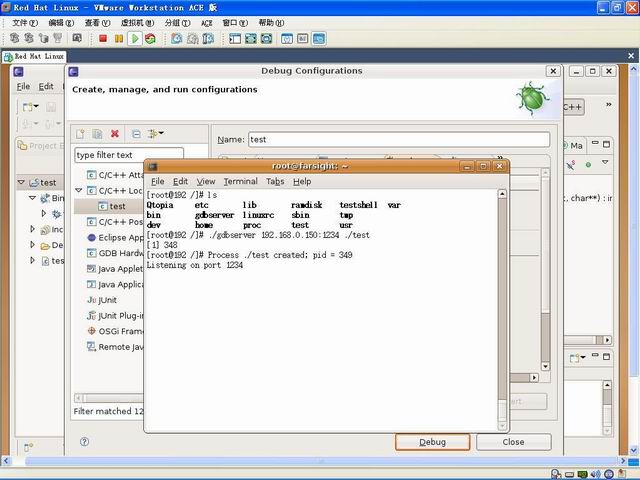
Task: Select the Red Hat Linux VM tab
Action: (x=34, y=56)
